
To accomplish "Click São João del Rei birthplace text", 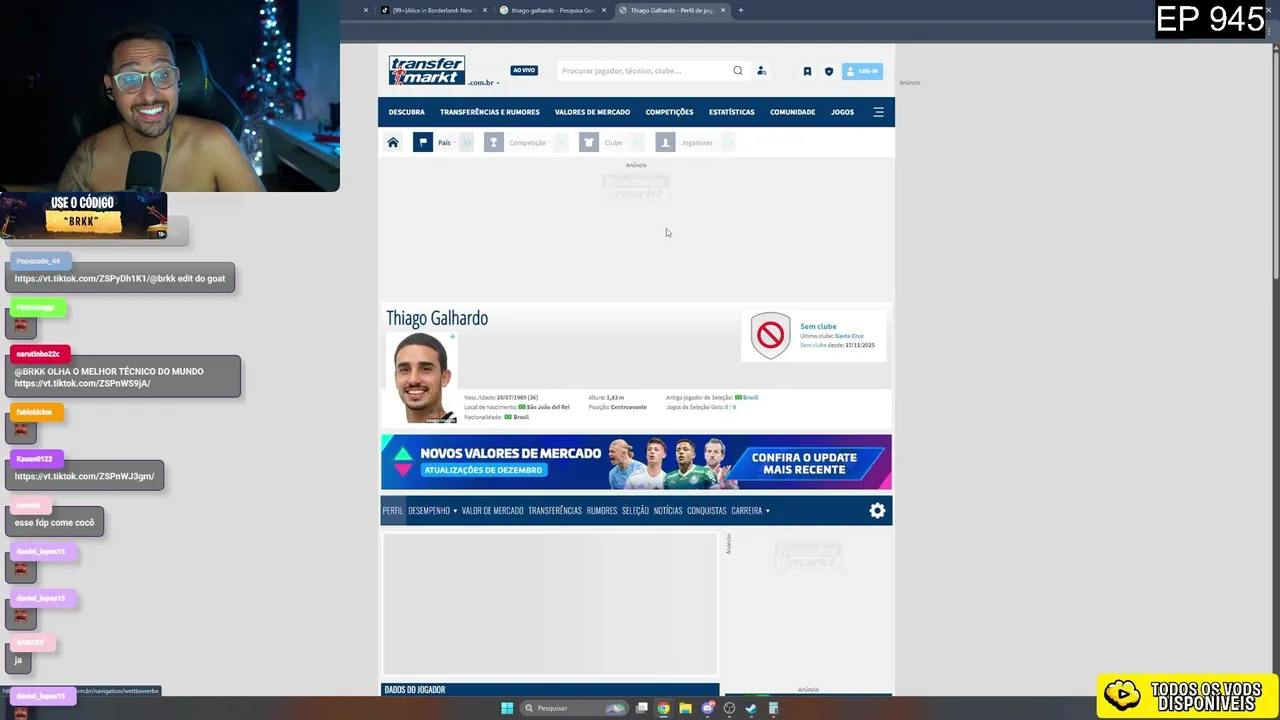I will pos(547,407).
